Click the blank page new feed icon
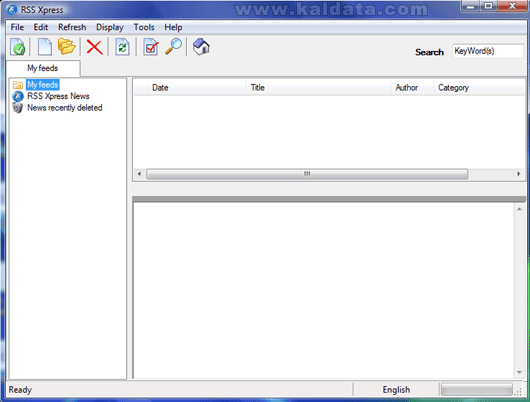This screenshot has width=530, height=402. (x=44, y=47)
